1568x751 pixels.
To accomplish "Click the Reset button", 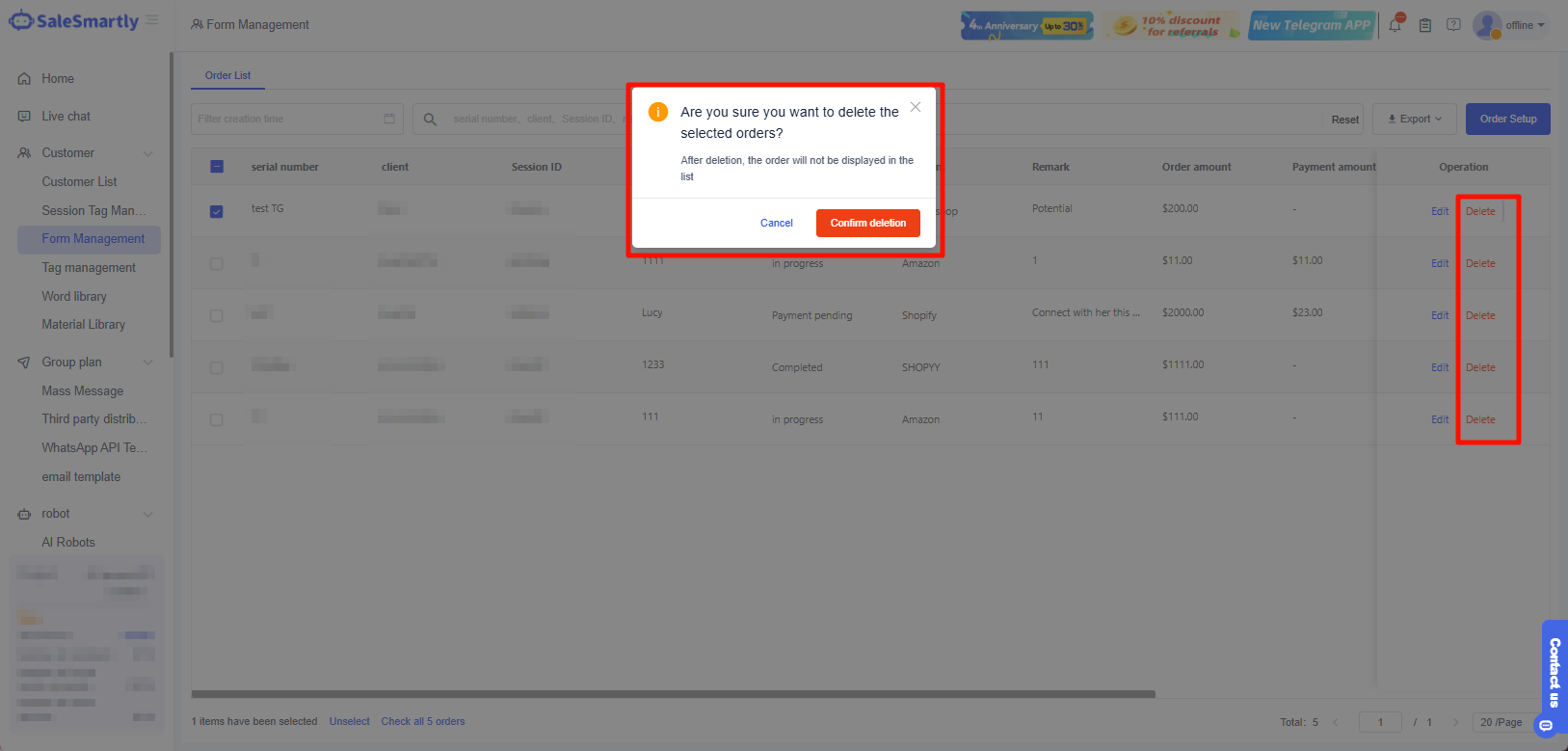I will [1345, 120].
